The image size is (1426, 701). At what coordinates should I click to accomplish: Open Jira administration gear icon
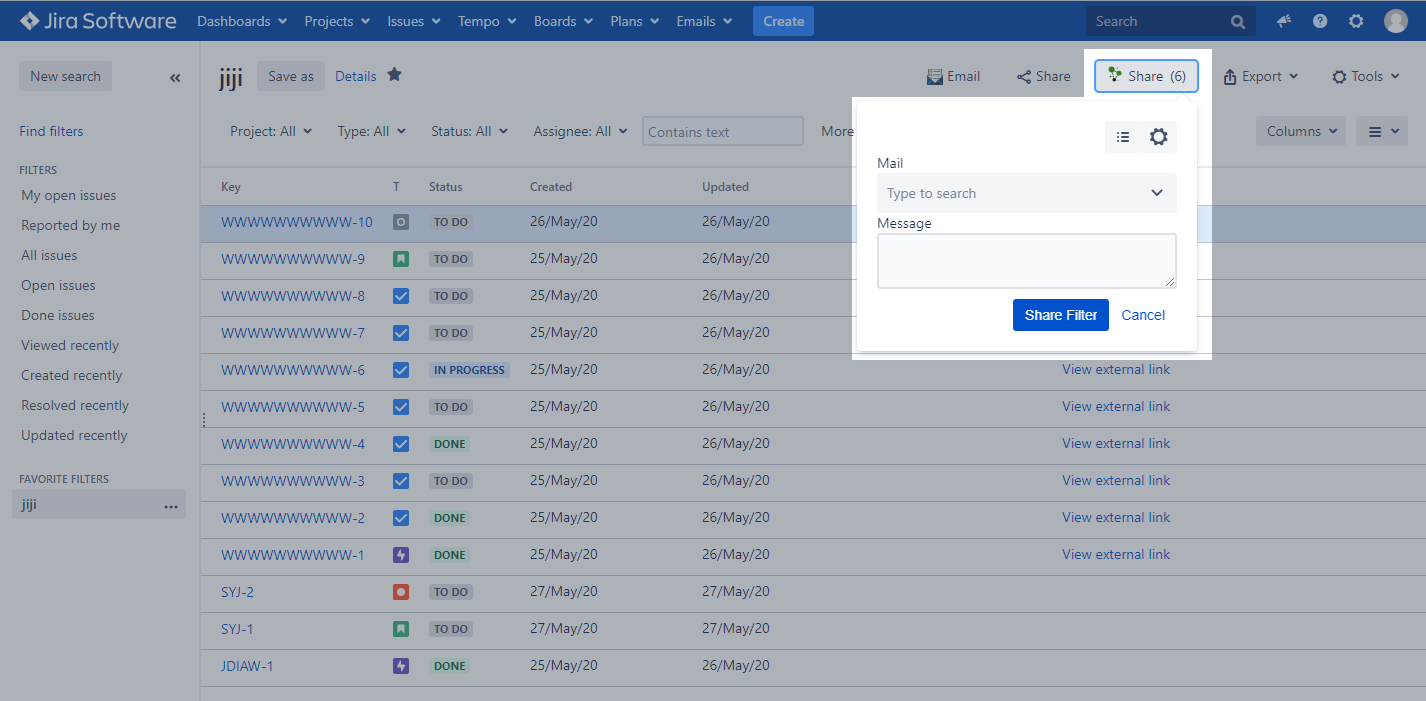[1356, 21]
